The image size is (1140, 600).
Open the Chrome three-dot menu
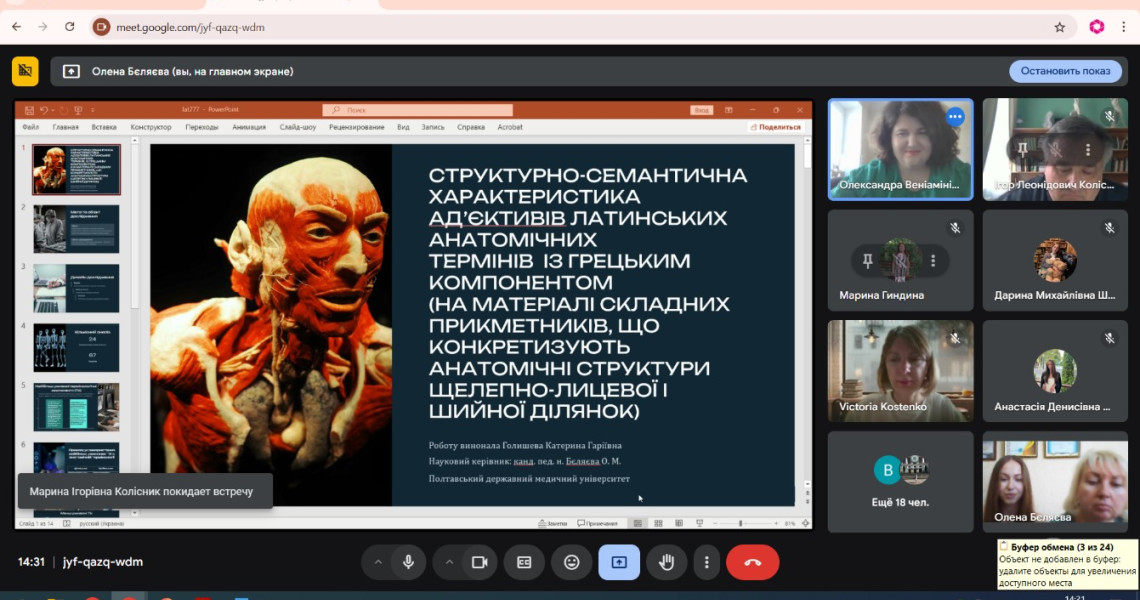point(1123,27)
